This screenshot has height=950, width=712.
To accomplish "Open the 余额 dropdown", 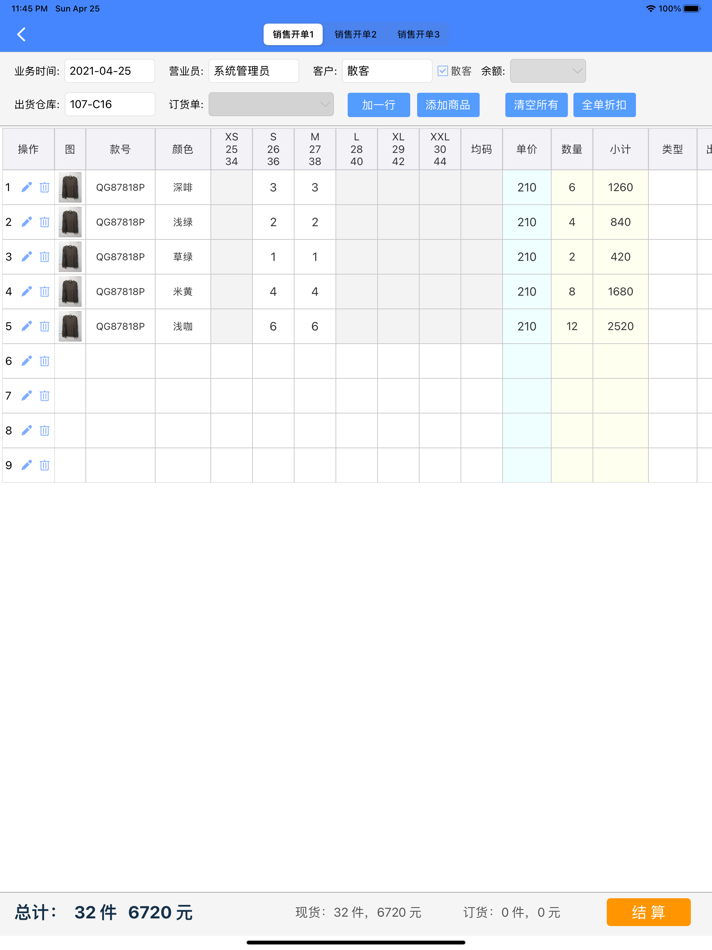I will coord(548,71).
